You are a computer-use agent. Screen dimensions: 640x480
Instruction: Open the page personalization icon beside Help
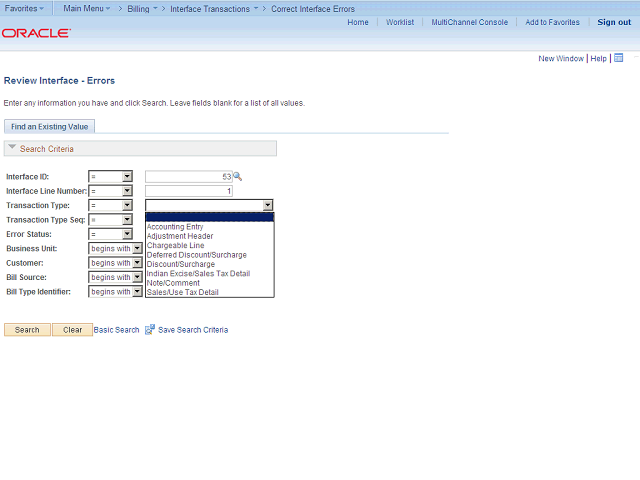tap(619, 58)
